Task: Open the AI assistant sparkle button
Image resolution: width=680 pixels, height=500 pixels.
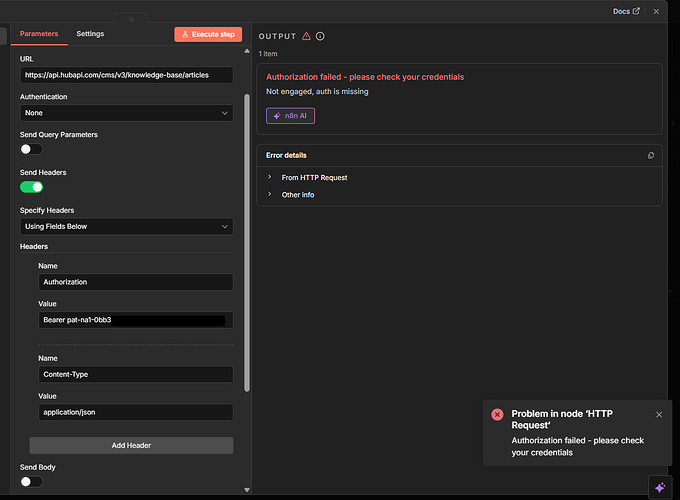Action: coord(658,486)
